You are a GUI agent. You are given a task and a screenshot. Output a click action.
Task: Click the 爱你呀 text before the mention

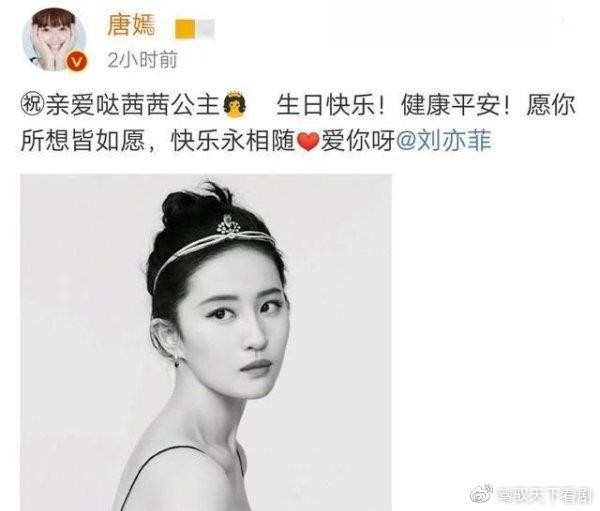(x=358, y=141)
